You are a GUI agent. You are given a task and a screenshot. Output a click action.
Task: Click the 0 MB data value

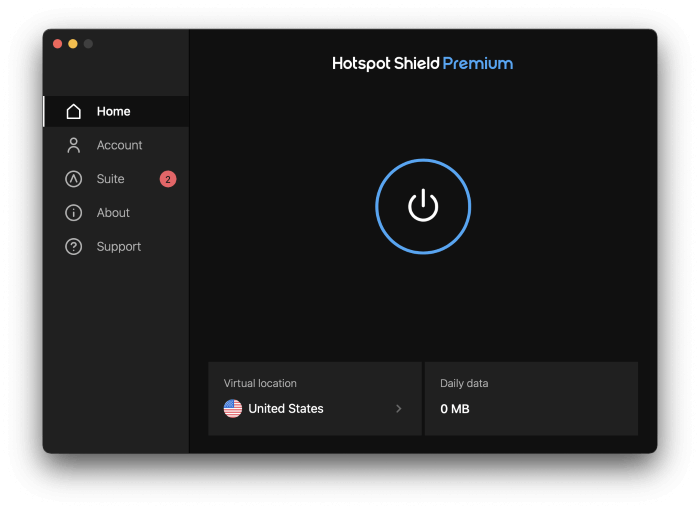click(454, 409)
